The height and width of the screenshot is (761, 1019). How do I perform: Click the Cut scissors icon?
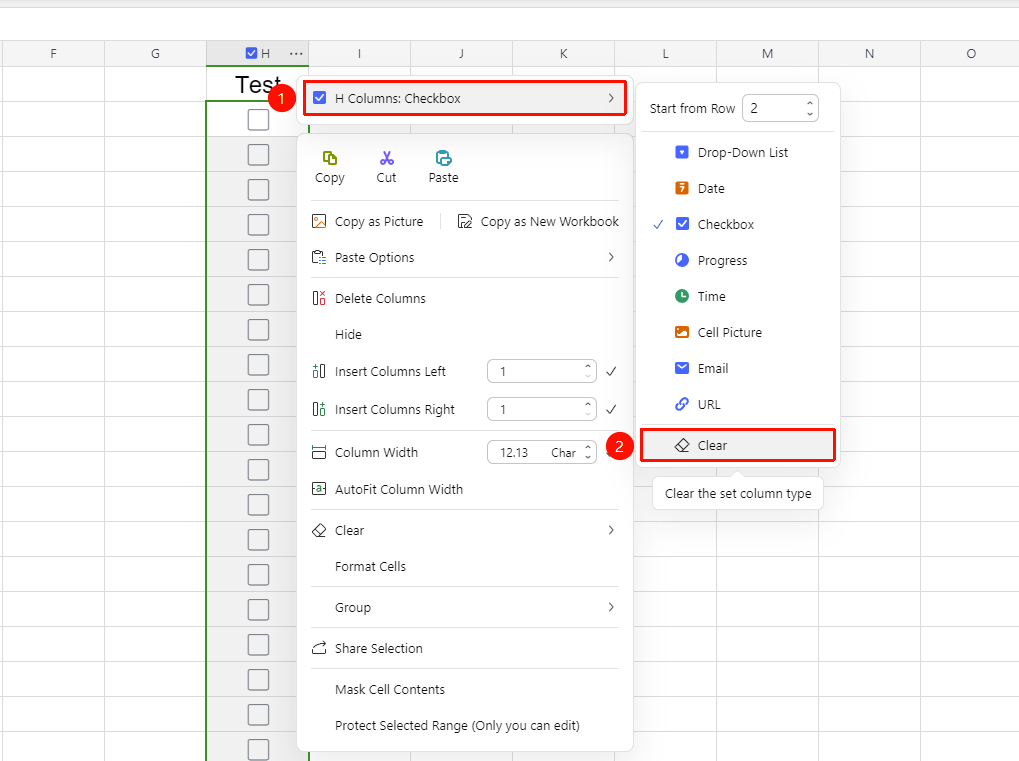point(387,158)
